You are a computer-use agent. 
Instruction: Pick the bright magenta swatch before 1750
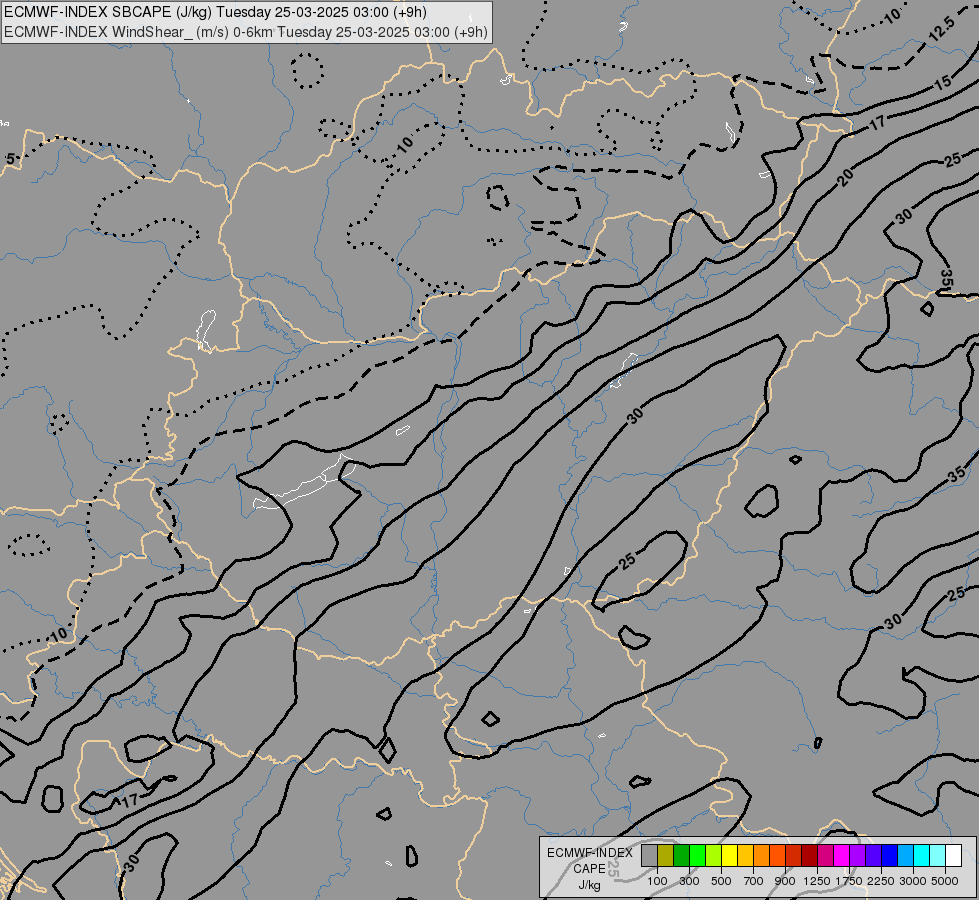842,856
